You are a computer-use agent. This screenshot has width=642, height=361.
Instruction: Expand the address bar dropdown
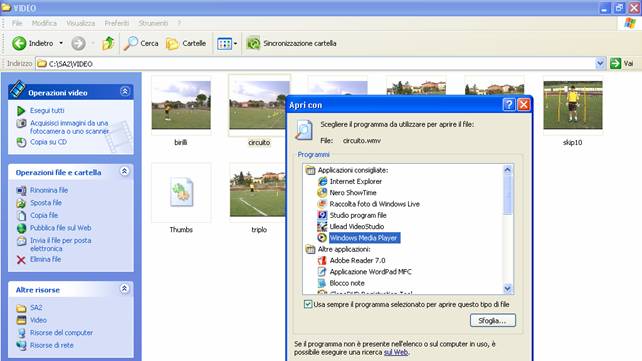(600, 63)
